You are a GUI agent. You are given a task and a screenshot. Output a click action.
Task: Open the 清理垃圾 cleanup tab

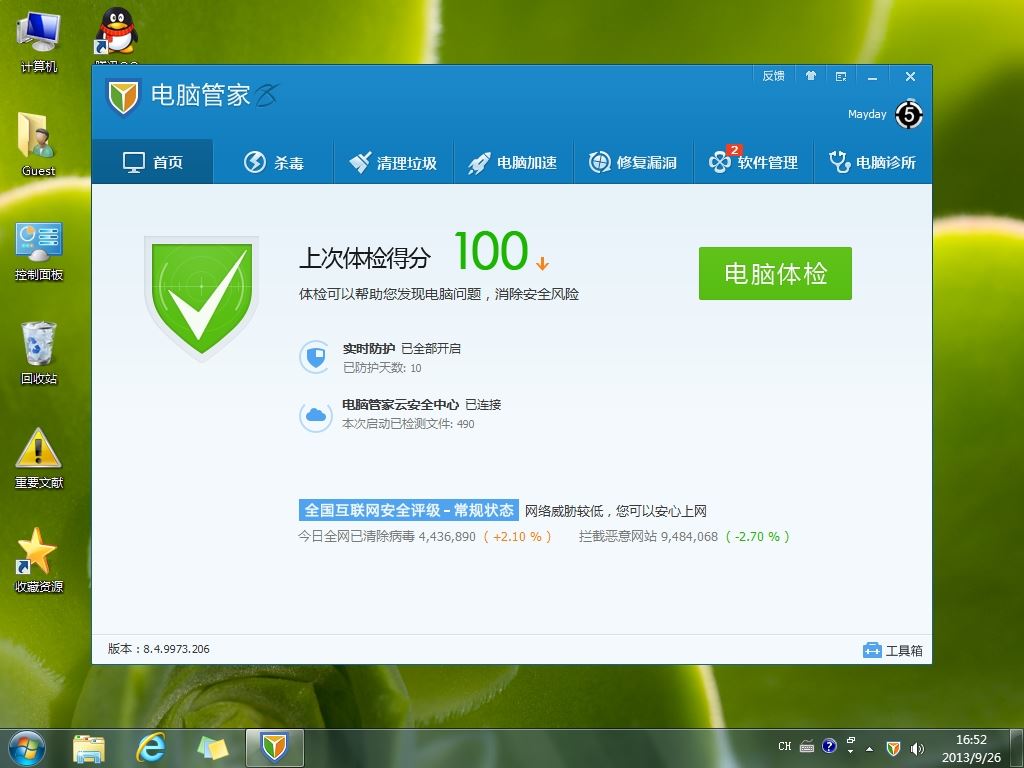(393, 162)
